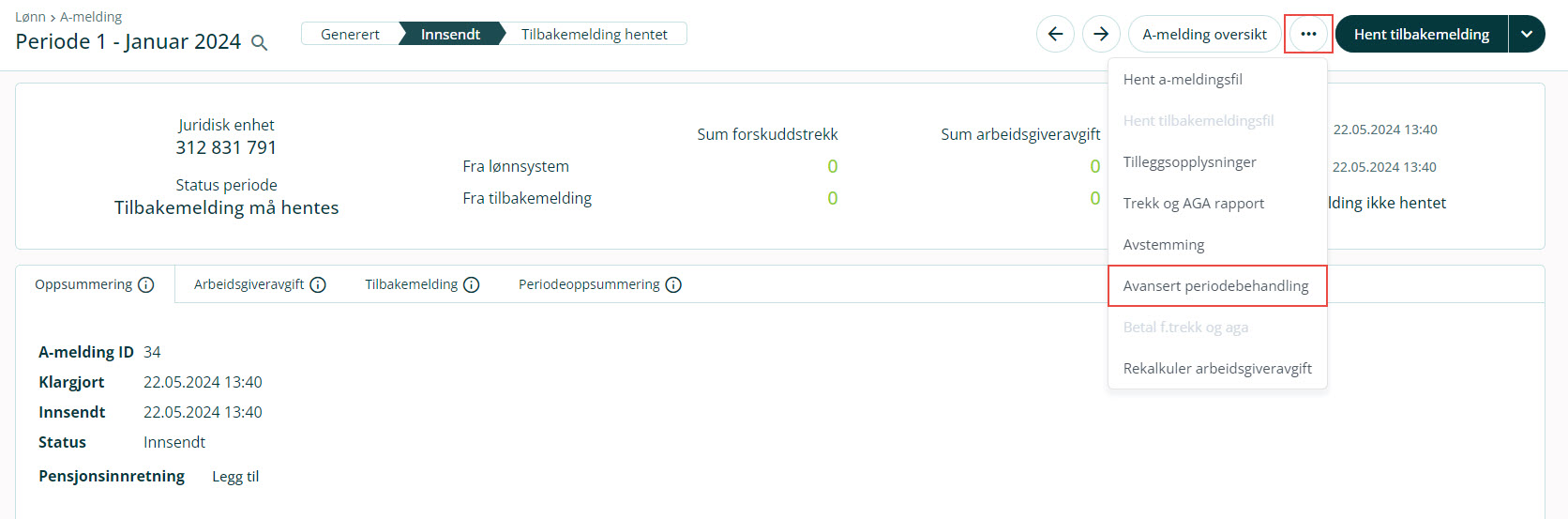1568x519 pixels.
Task: Select Rekalkuler arbeidsgiveravgift menu item
Action: 1217,369
